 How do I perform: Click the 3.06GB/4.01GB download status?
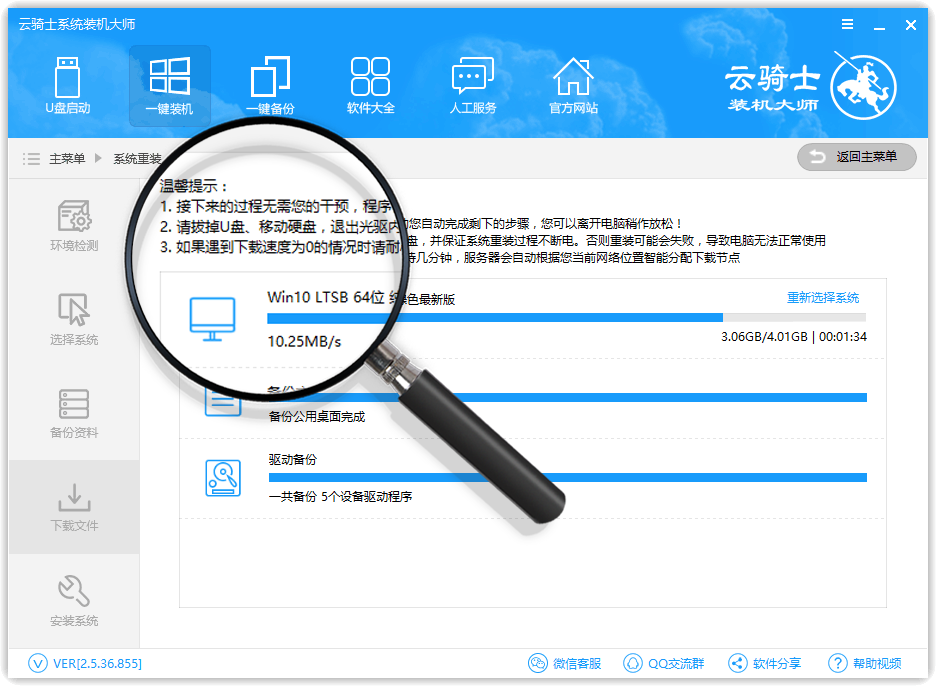(x=793, y=337)
